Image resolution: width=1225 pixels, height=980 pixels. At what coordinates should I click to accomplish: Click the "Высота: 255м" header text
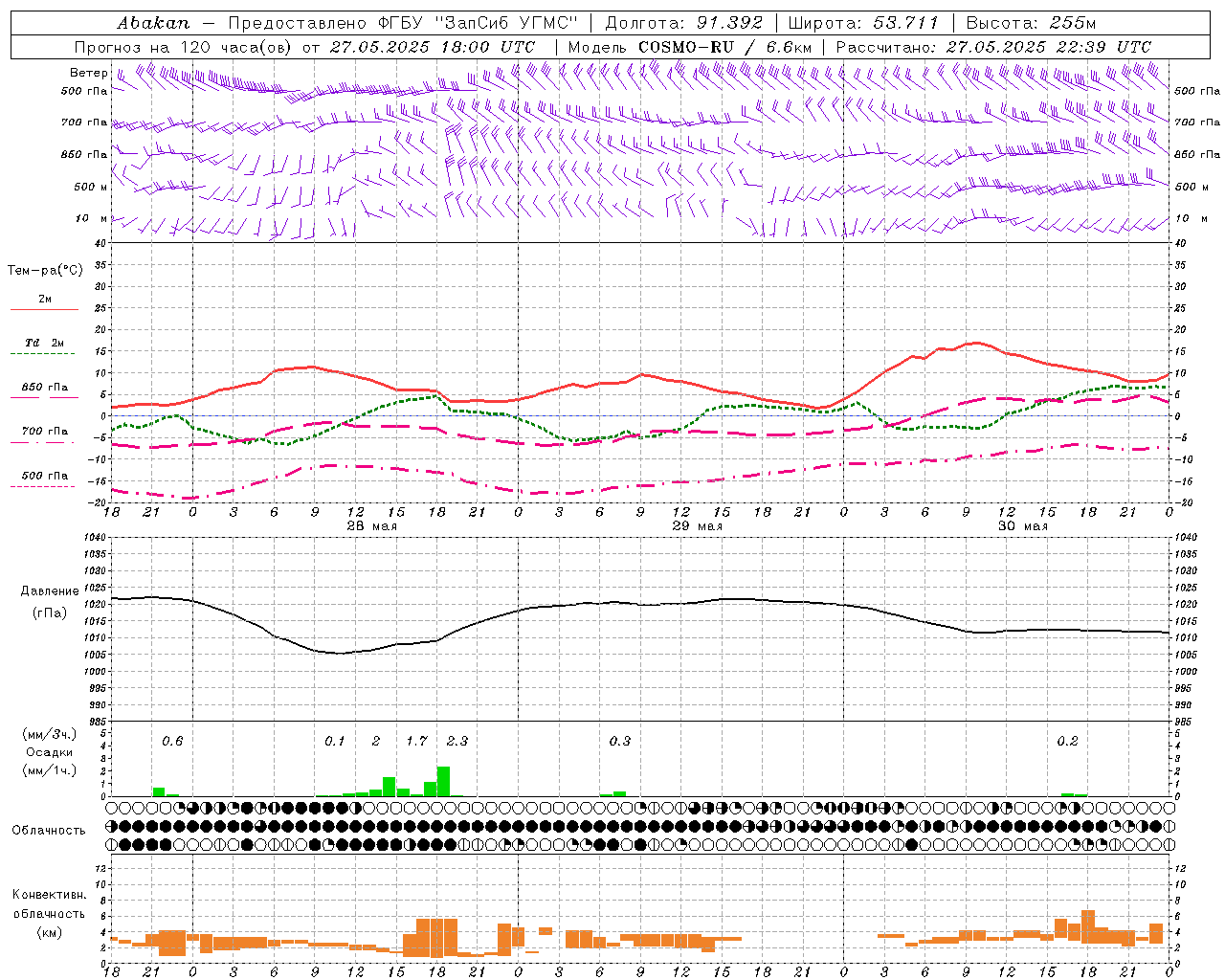(1031, 23)
